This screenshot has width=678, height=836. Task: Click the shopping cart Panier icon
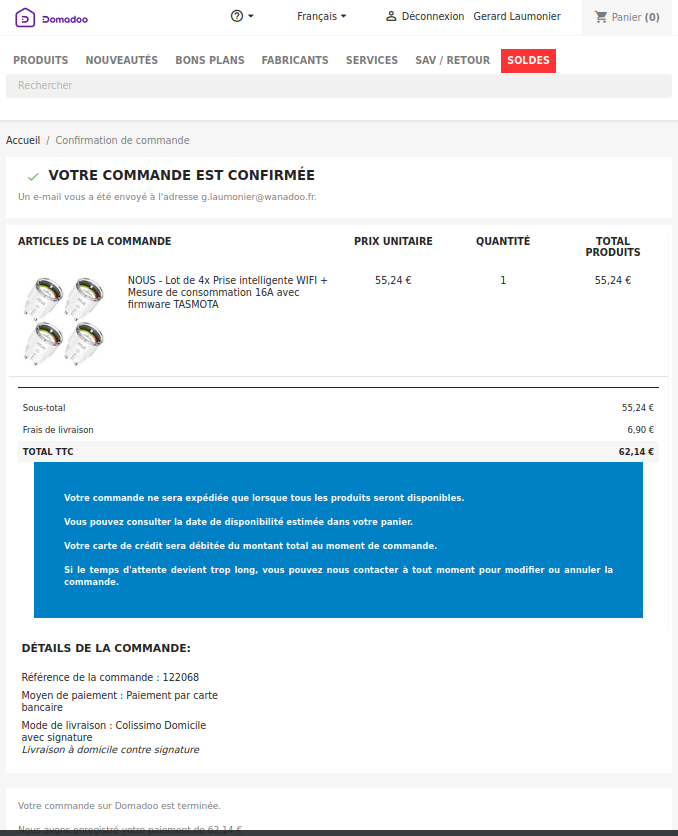tap(601, 17)
